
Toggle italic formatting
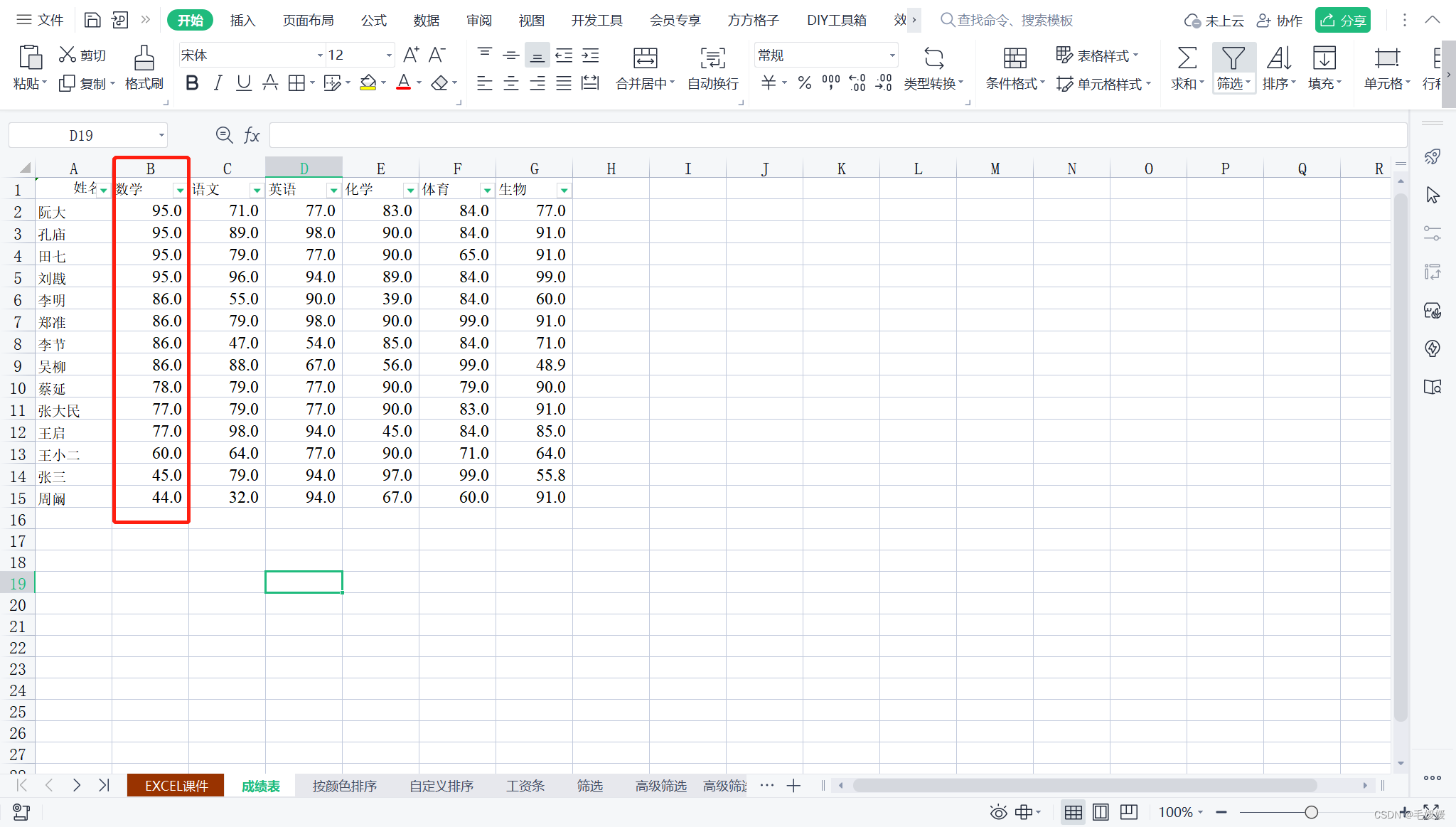tap(218, 83)
